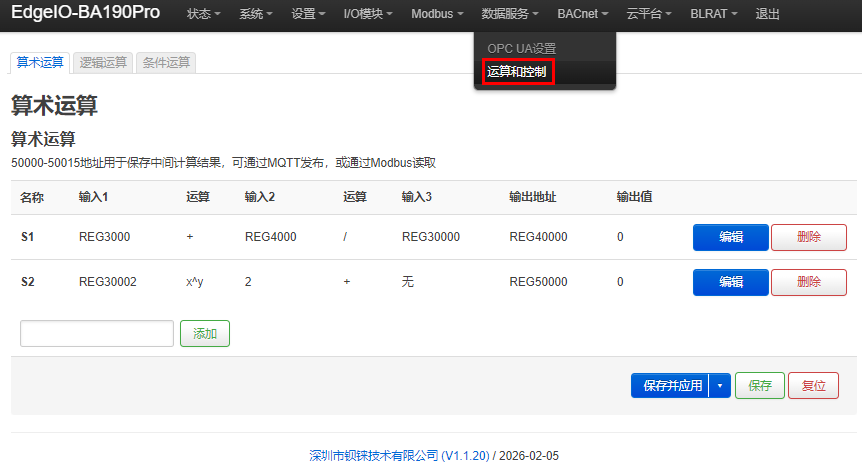The height and width of the screenshot is (469, 862).
Task: Open the 云平台 dropdown
Action: pos(649,14)
